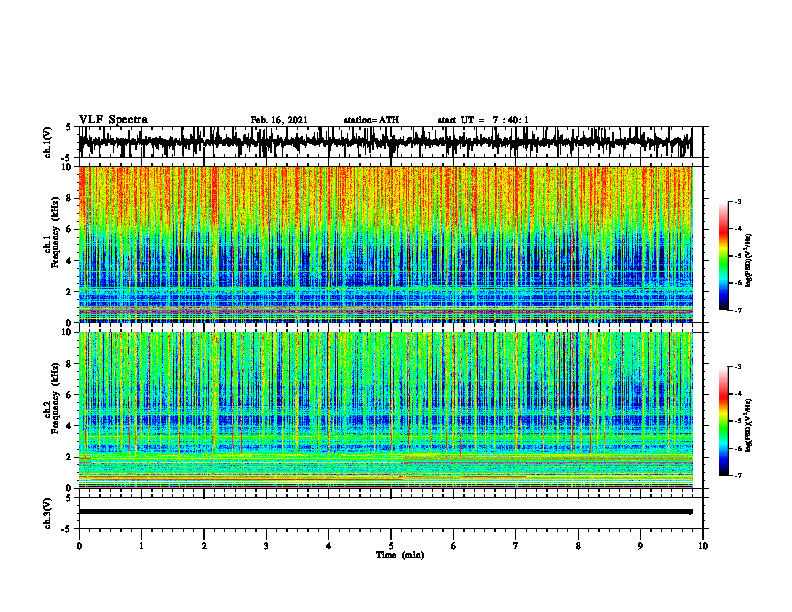Image resolution: width=792 pixels, height=612 pixels.
Task: Click the ch.2 color scale "-7" label
Action: (738, 475)
